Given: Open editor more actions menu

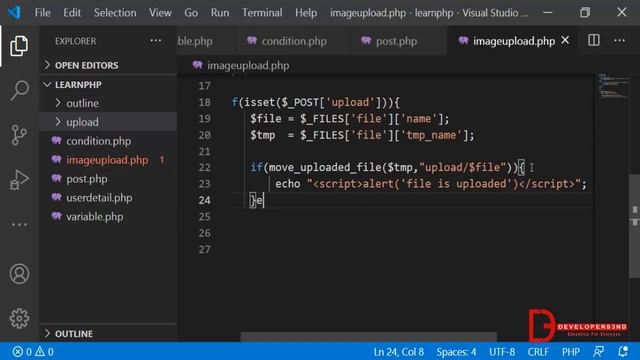Looking at the screenshot, I should (x=620, y=40).
